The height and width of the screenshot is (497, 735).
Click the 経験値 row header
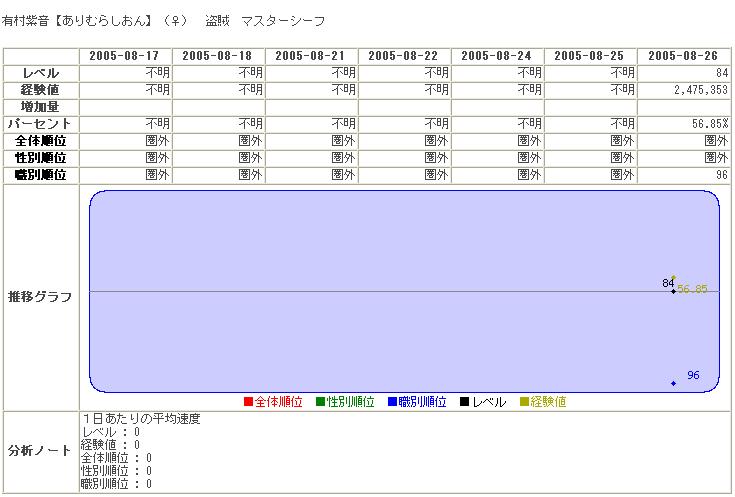(x=41, y=90)
